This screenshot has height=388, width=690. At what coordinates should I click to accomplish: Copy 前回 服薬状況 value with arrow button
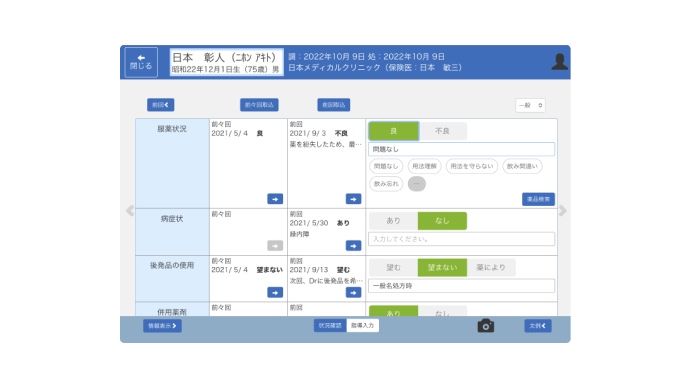[353, 199]
